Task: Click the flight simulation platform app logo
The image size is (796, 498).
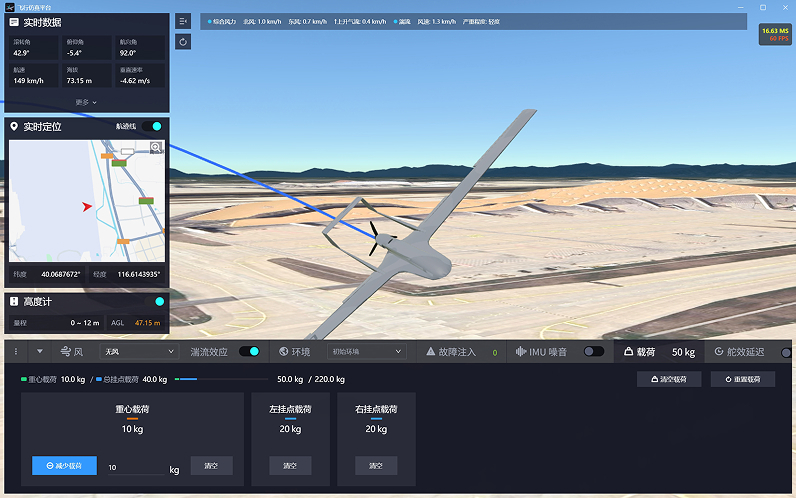Action: tap(10, 7)
